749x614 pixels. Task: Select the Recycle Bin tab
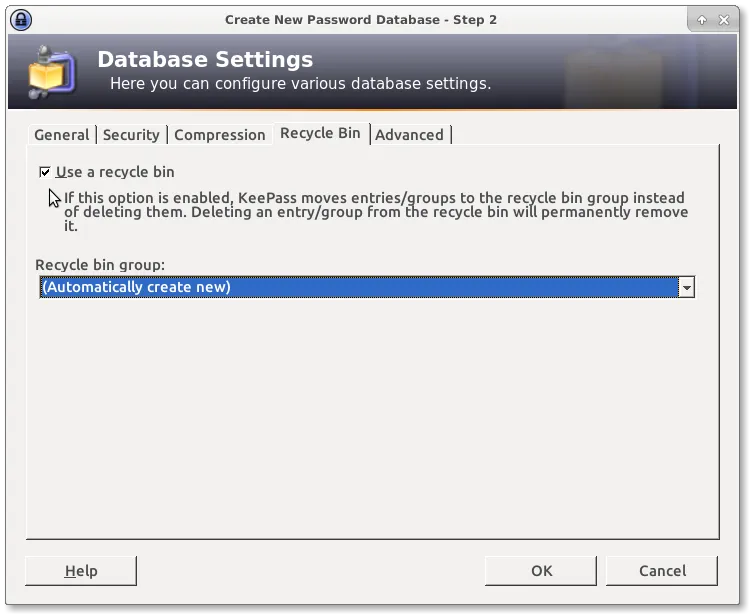point(320,133)
